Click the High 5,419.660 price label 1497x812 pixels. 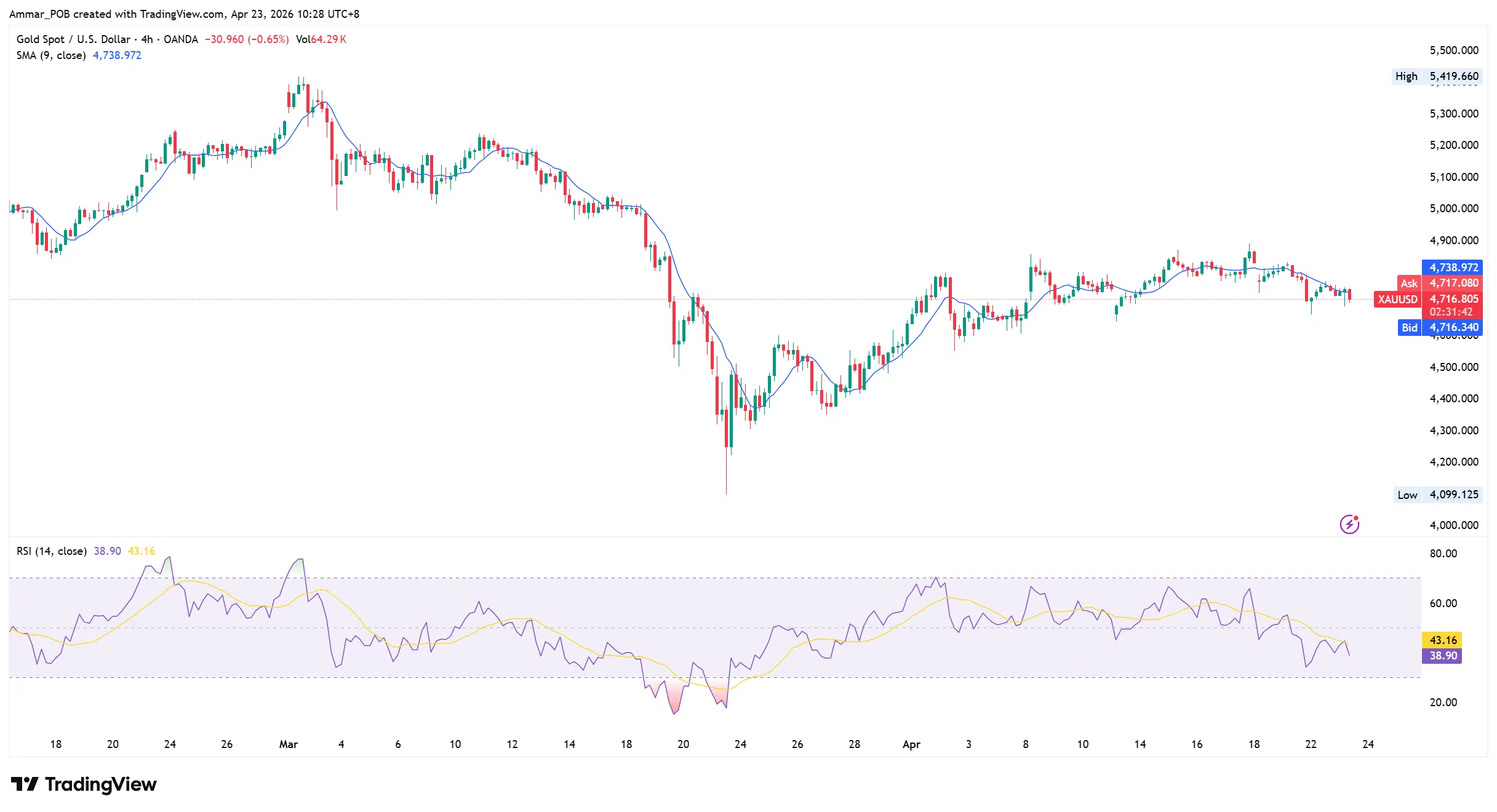[1437, 76]
